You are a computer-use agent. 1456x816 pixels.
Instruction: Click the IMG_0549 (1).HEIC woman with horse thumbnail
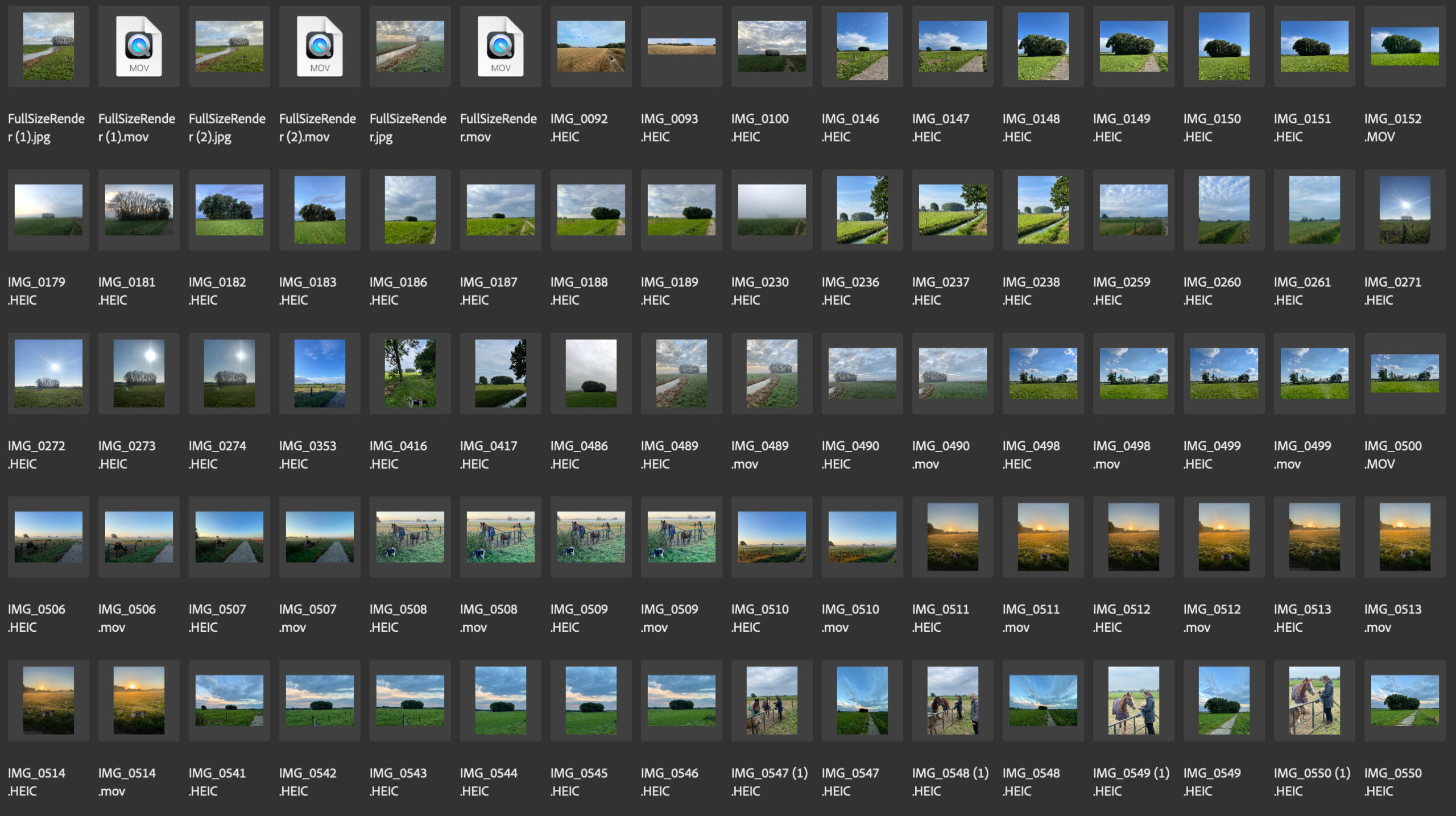(x=1134, y=700)
